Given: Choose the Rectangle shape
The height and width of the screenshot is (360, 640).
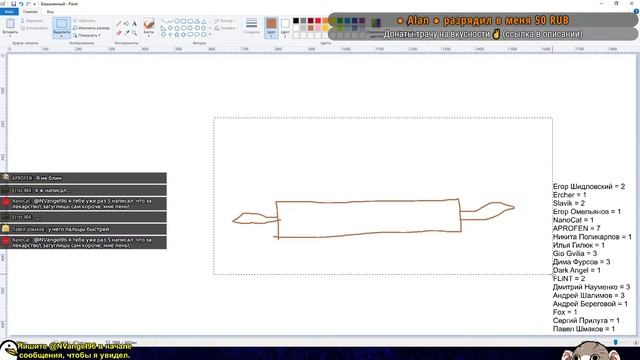Looking at the screenshot, I should tap(183, 21).
